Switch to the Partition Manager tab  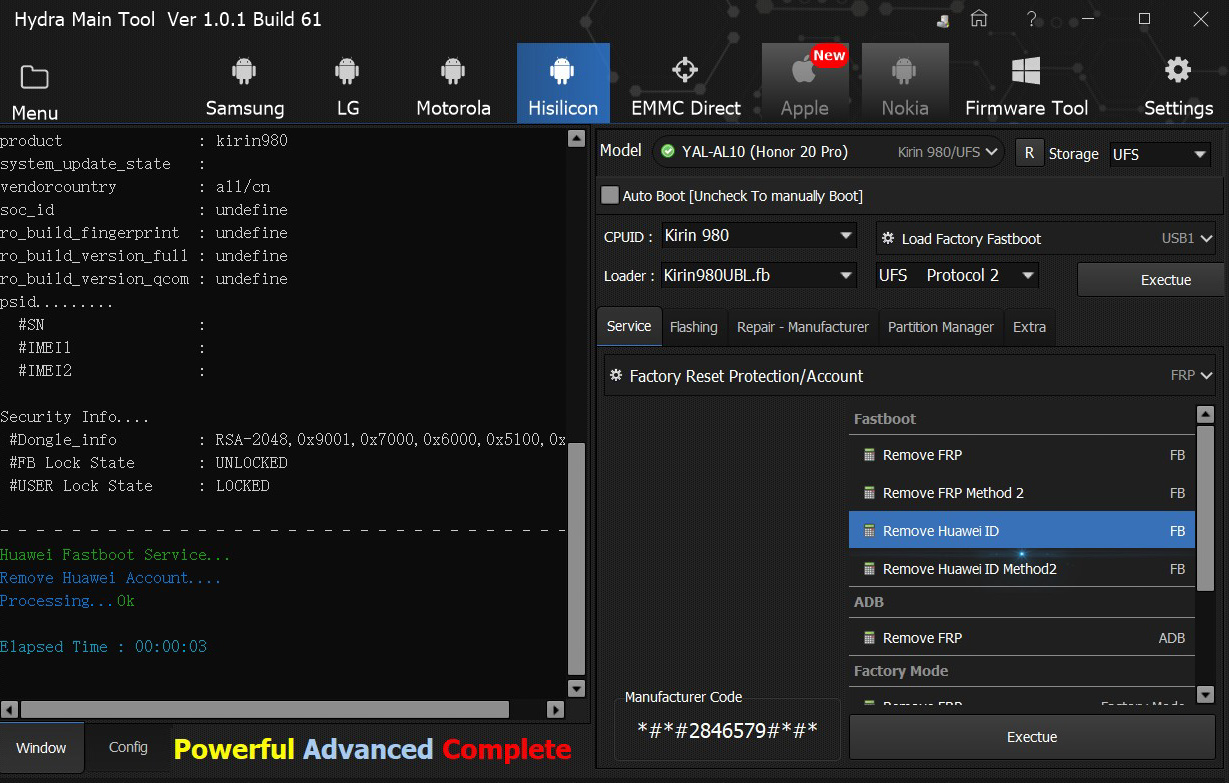click(940, 327)
